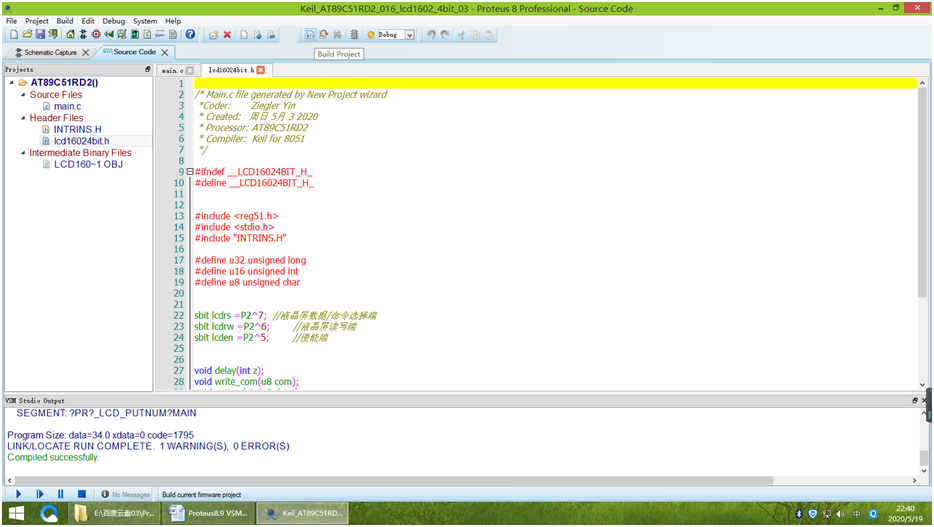The width and height of the screenshot is (934, 527).
Task: Pause the simulation
Action: tap(60, 494)
